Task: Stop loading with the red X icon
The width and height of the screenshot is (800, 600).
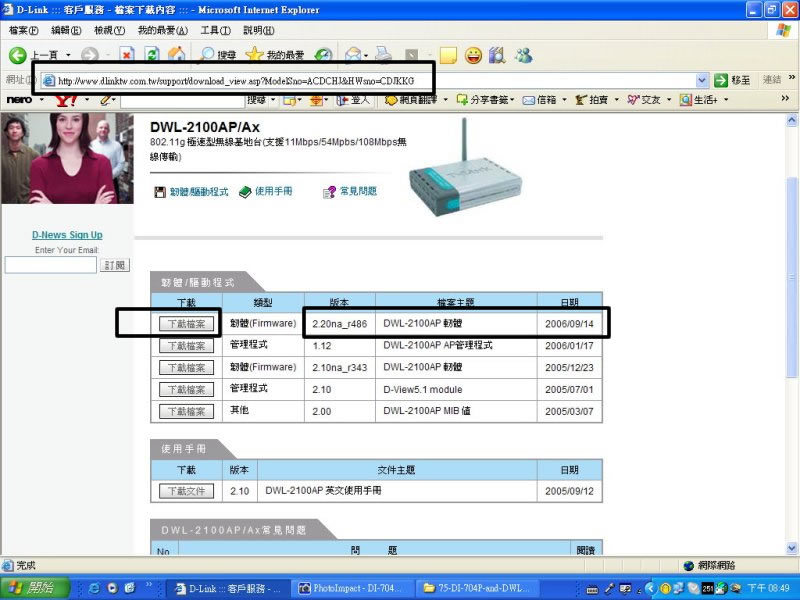Action: click(127, 55)
